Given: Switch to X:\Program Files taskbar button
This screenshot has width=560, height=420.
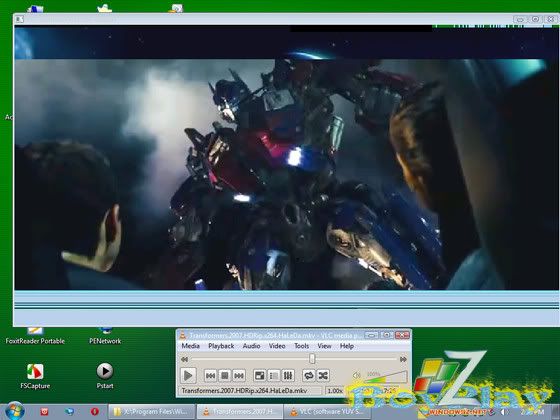Looking at the screenshot, I should 151,412.
